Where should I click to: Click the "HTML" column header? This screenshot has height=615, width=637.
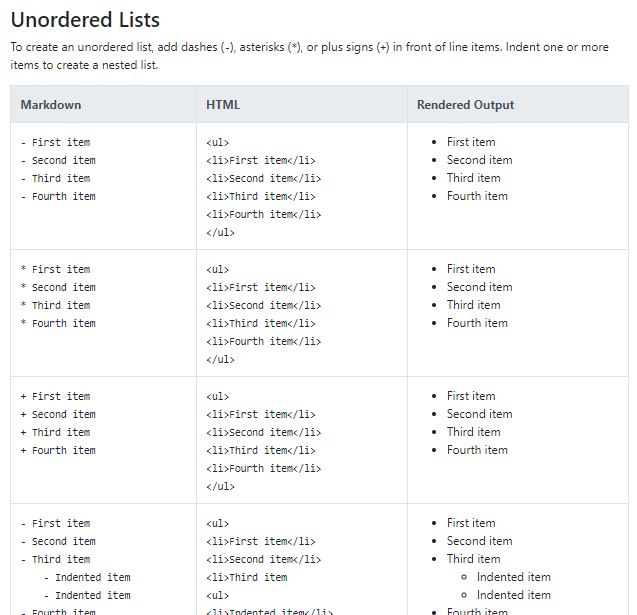223,105
